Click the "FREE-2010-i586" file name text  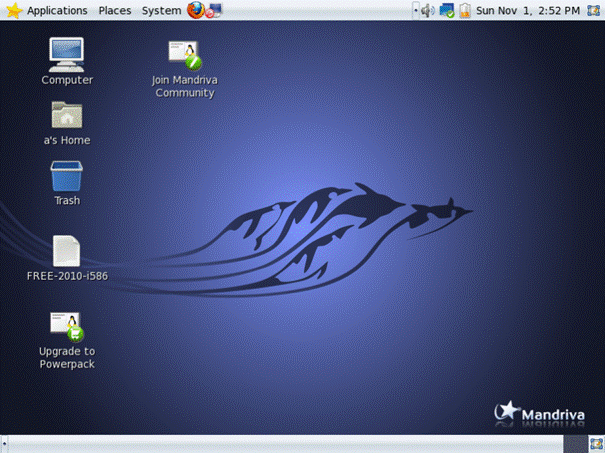pyautogui.click(x=67, y=276)
